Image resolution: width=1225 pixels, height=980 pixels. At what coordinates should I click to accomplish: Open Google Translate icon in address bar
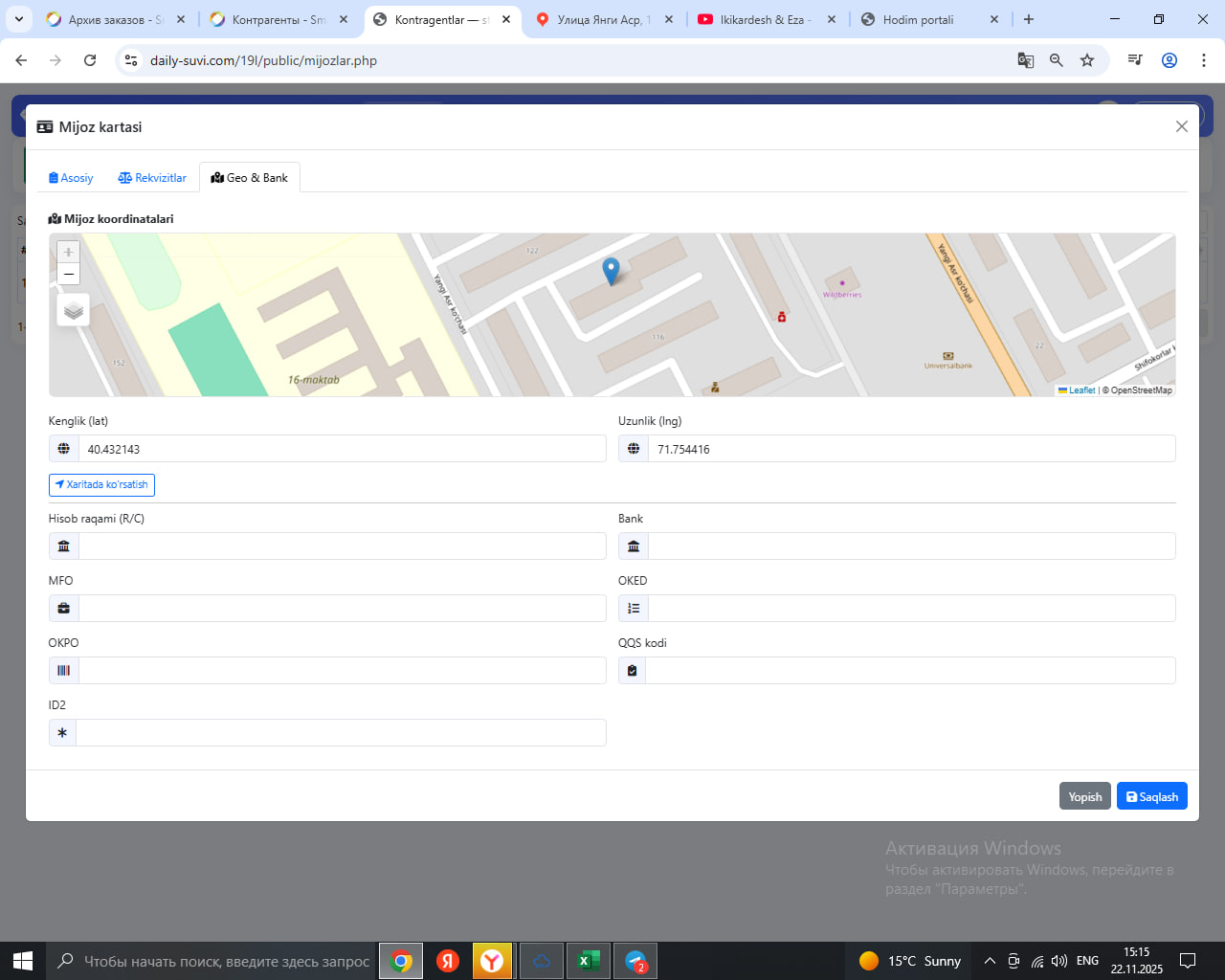click(x=1026, y=60)
